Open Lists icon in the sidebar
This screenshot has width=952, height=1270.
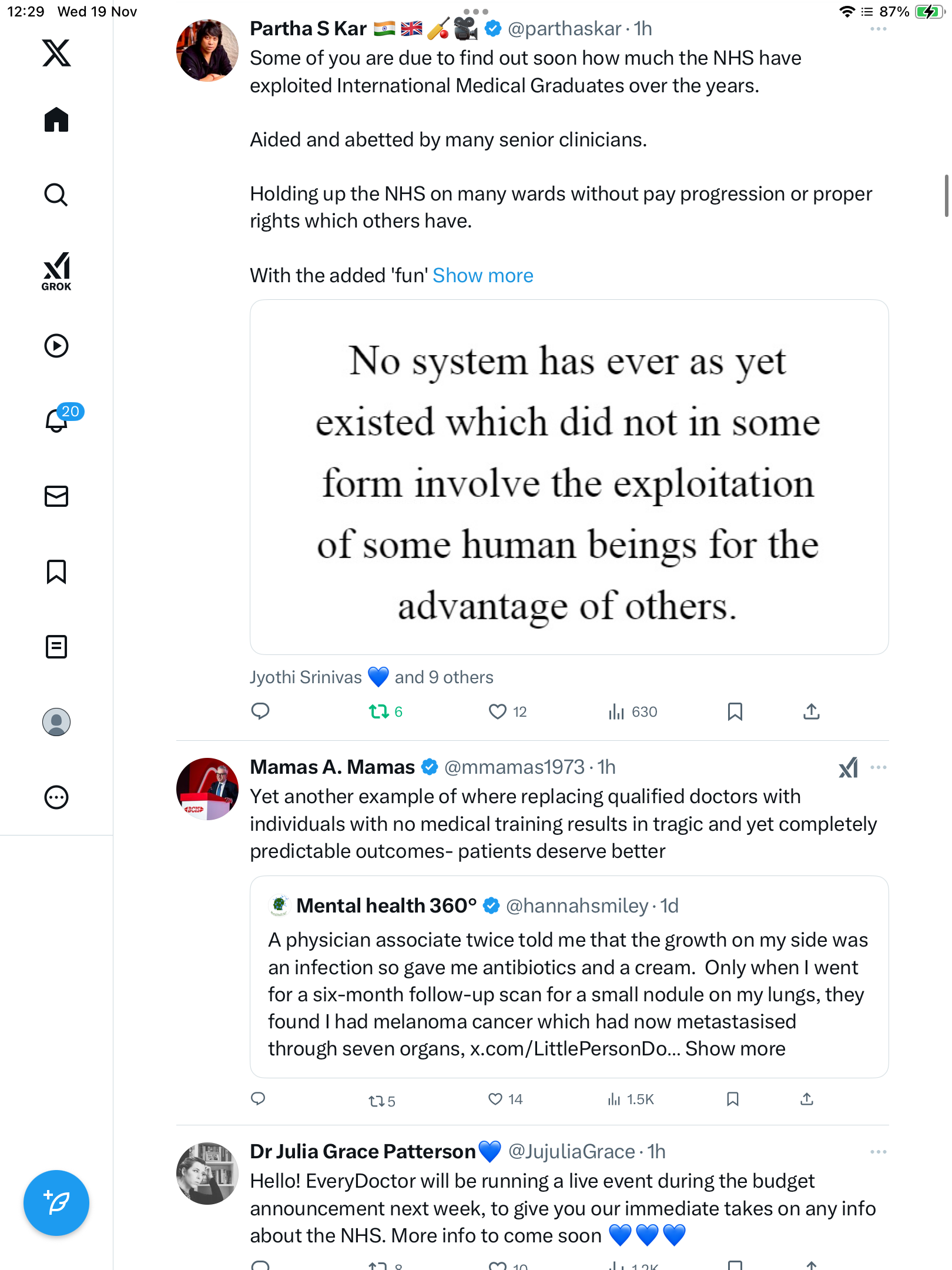(x=56, y=647)
